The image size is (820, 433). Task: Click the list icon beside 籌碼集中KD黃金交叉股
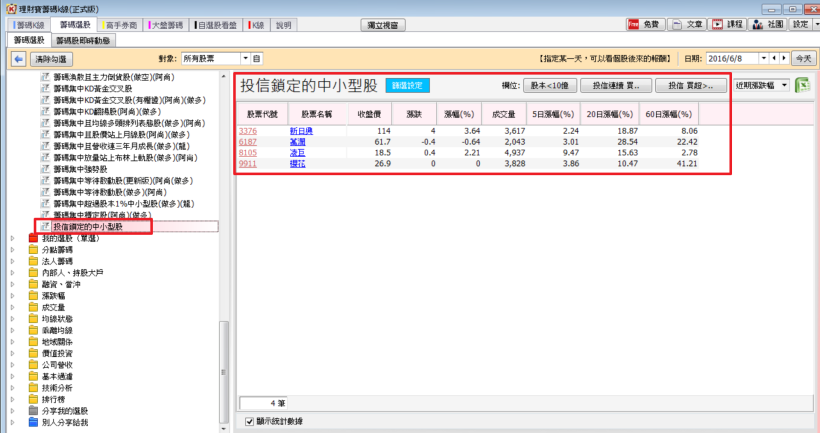pos(45,88)
